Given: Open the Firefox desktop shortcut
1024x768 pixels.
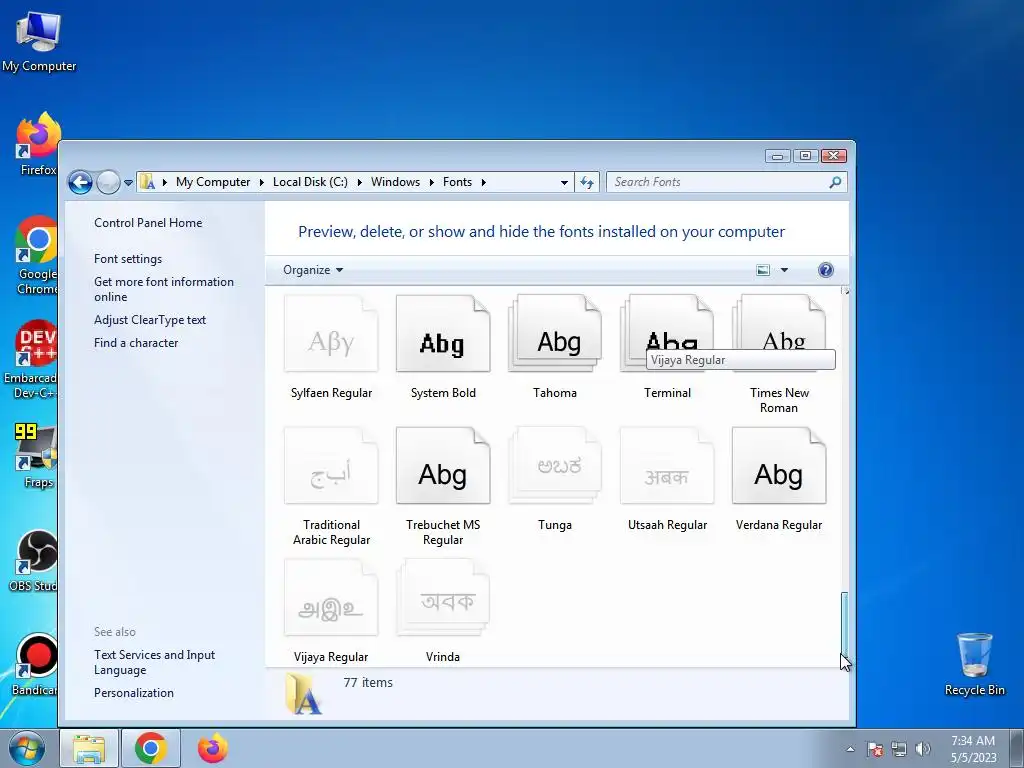Looking at the screenshot, I should [38, 144].
